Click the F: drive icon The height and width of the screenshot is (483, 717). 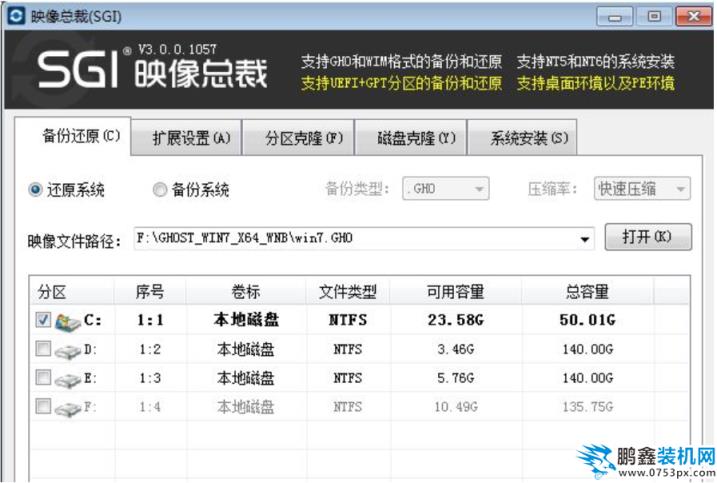pos(68,408)
